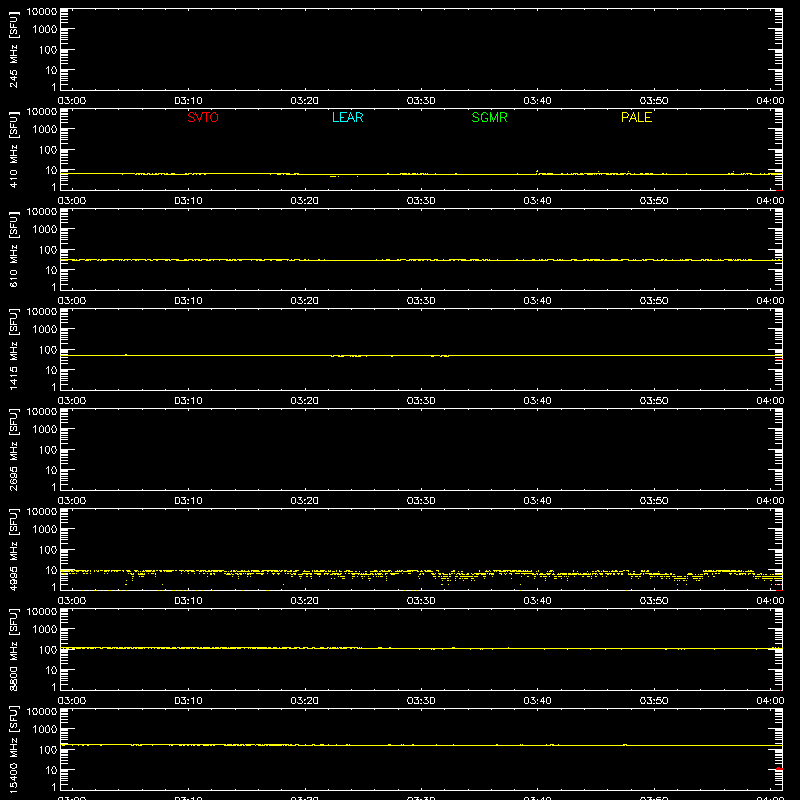Click the 10000 tick on 245 MHz panel
The height and width of the screenshot is (800, 800).
click(x=42, y=12)
